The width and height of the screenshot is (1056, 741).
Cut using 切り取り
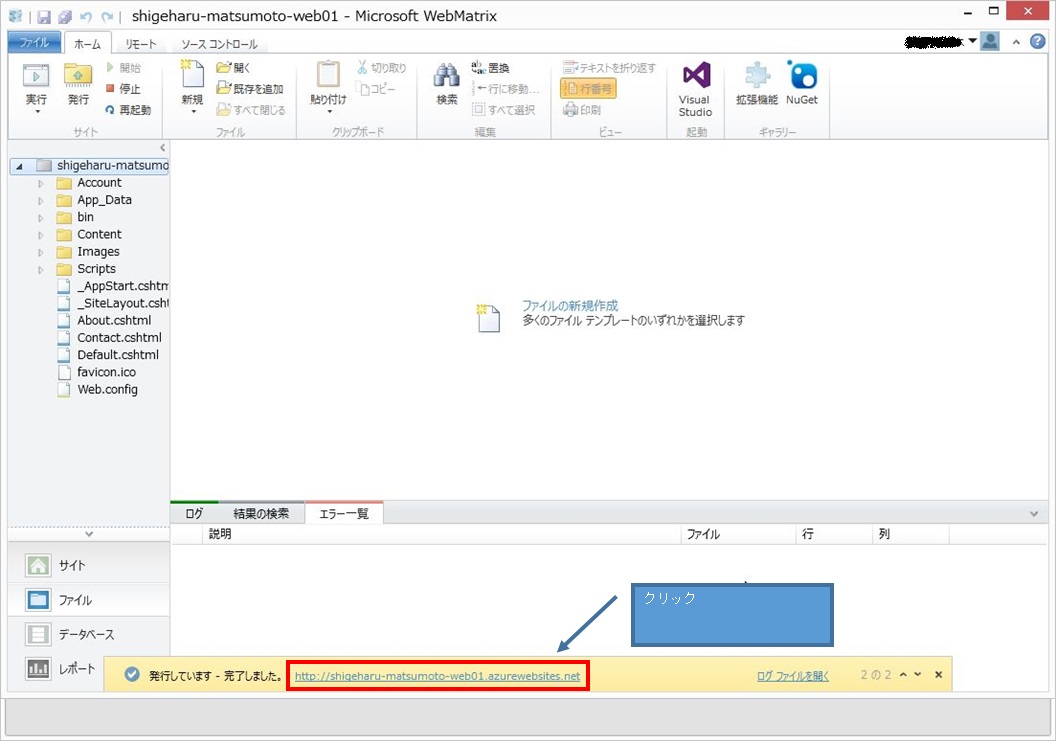(381, 68)
